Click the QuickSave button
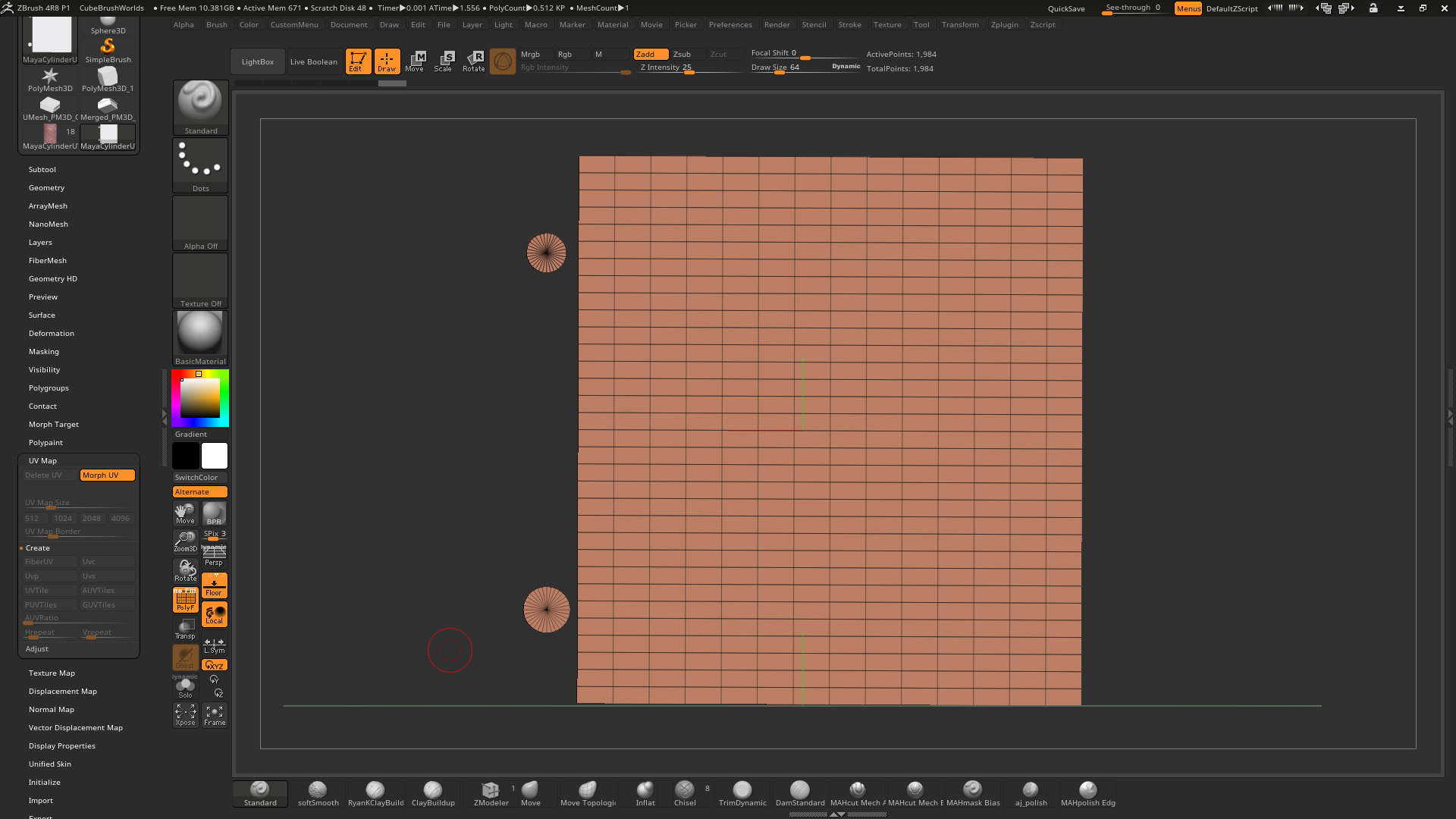The width and height of the screenshot is (1456, 819). (1066, 8)
